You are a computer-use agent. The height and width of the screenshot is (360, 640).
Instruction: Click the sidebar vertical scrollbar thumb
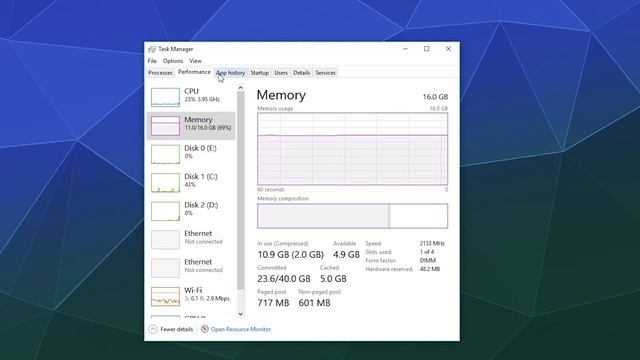(x=240, y=191)
